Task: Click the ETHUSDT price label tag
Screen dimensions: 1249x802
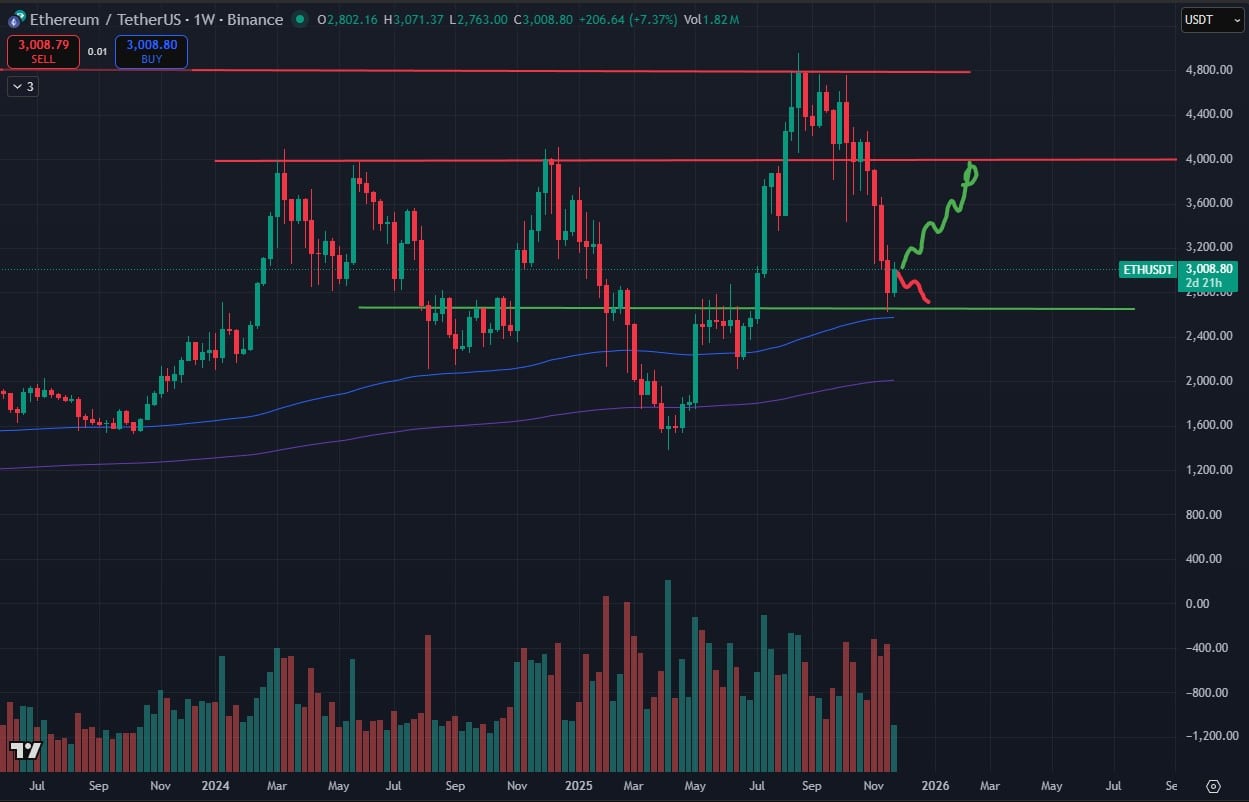Action: coord(1147,269)
